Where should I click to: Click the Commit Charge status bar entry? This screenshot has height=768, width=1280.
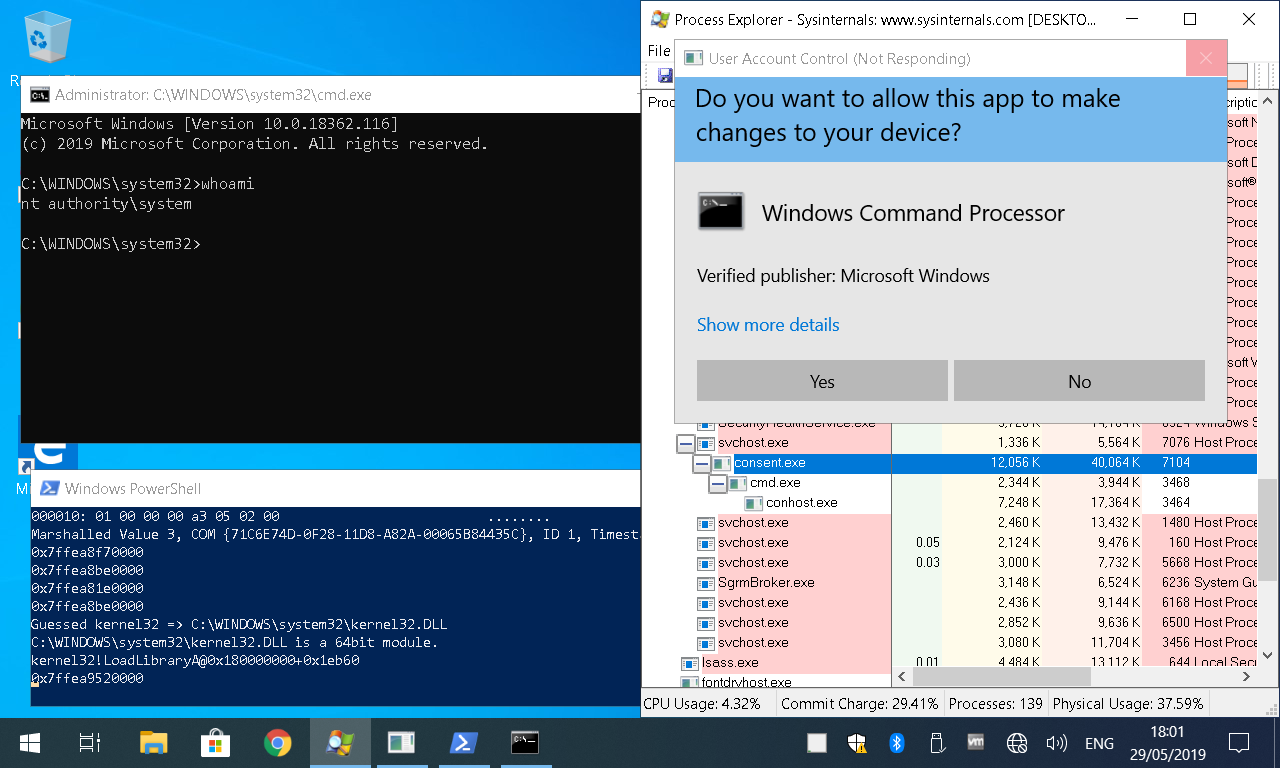click(860, 704)
